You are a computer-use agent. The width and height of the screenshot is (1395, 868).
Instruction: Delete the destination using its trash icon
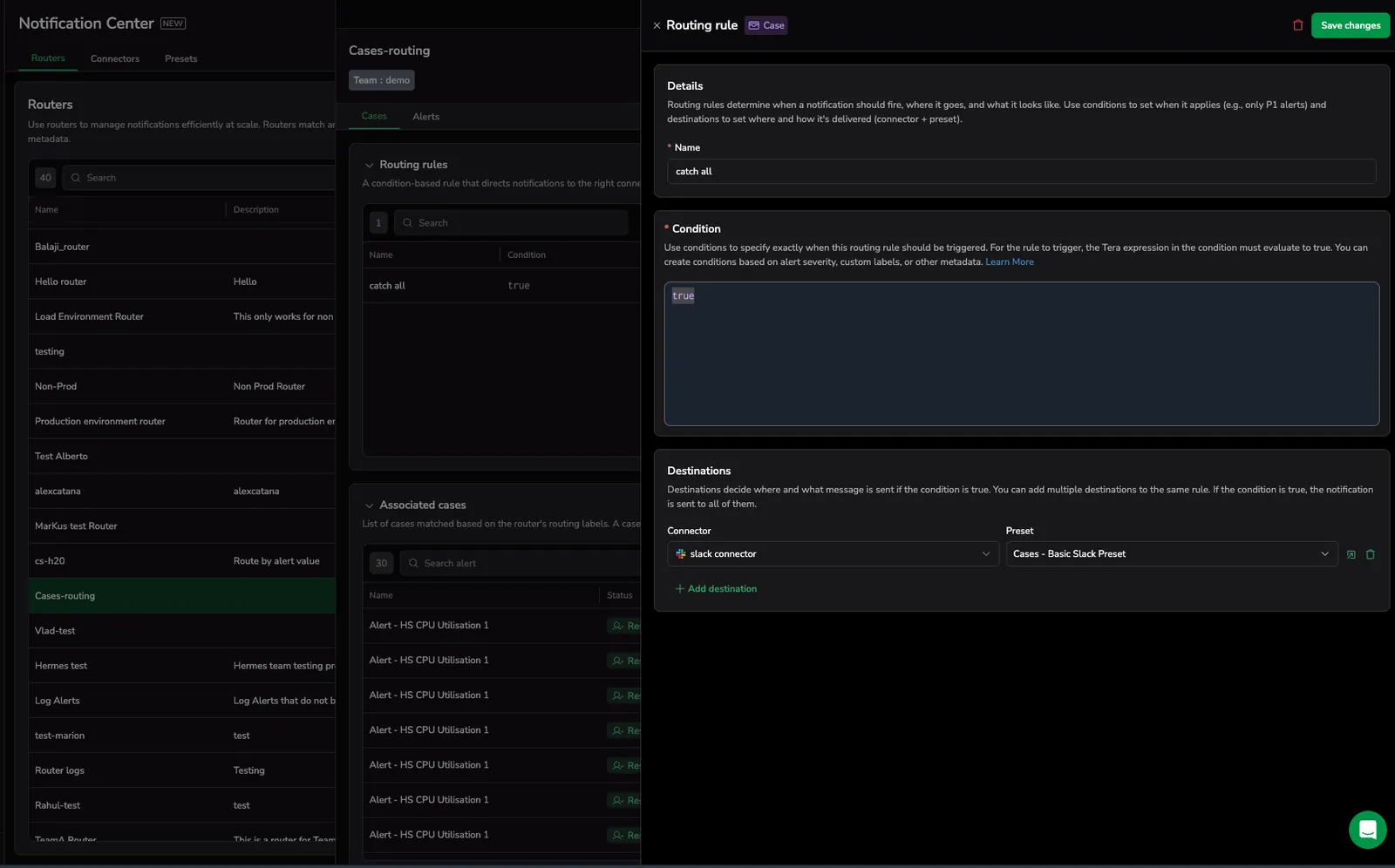[x=1370, y=554]
